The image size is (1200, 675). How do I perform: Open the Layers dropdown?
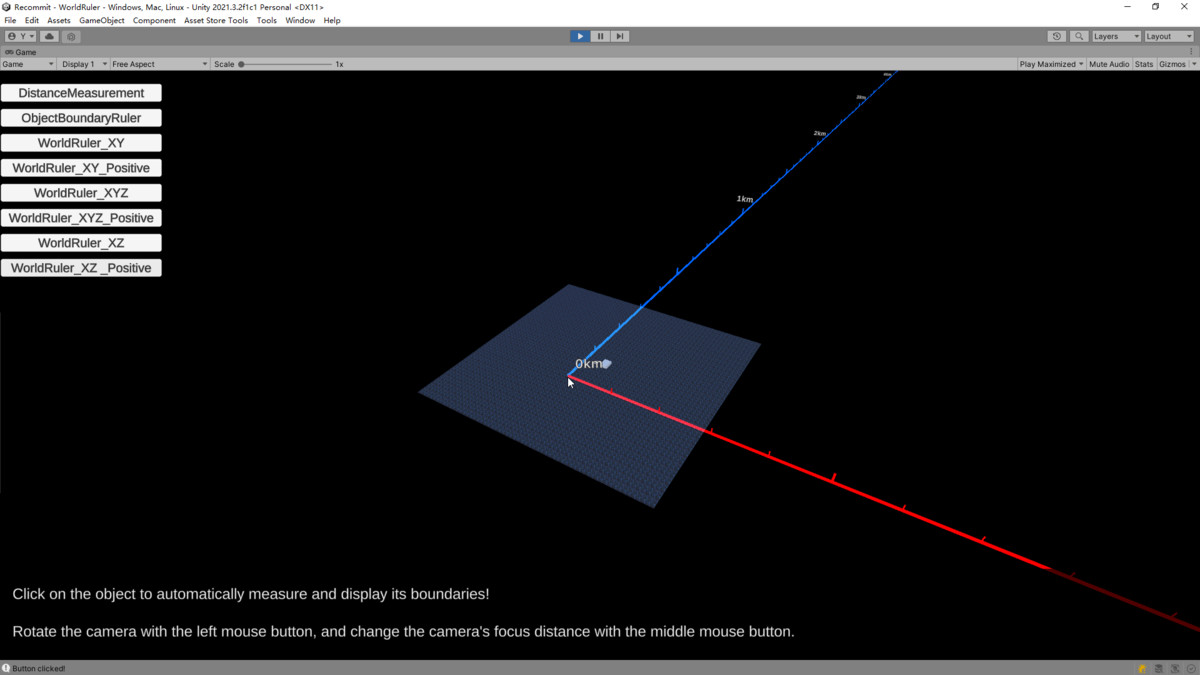click(1115, 36)
